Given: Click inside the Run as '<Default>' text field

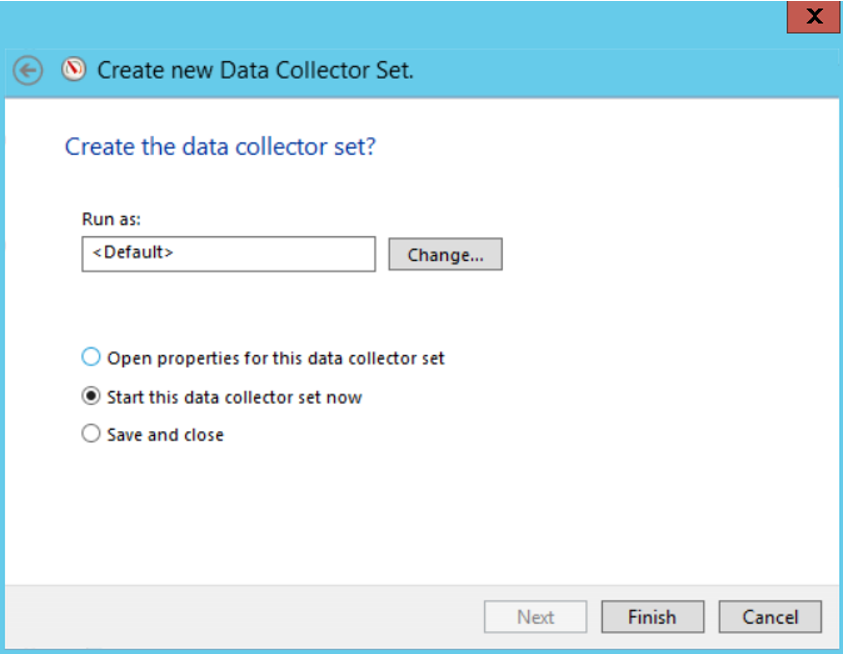Looking at the screenshot, I should pyautogui.click(x=228, y=254).
